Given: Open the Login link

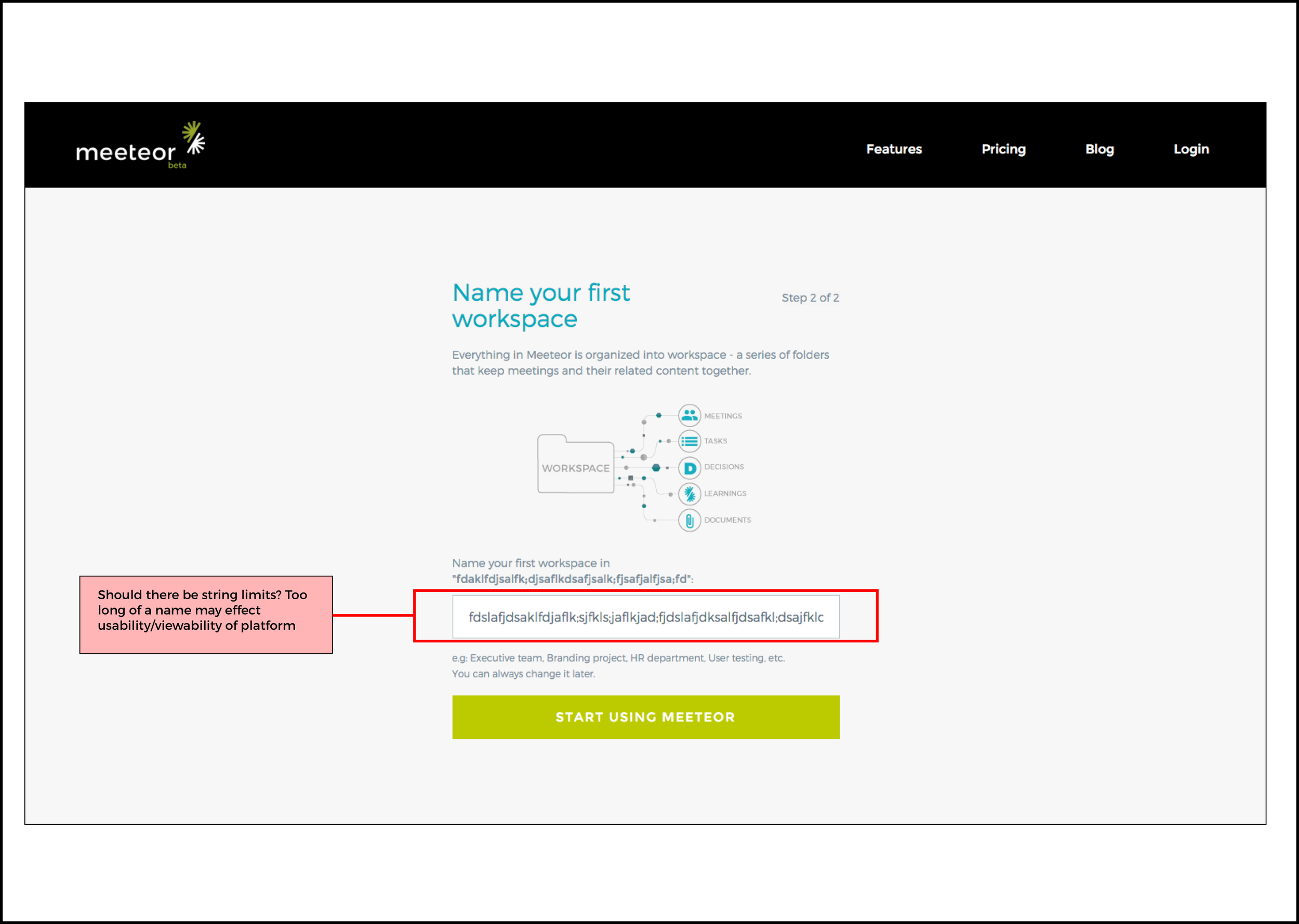Looking at the screenshot, I should coord(1191,149).
